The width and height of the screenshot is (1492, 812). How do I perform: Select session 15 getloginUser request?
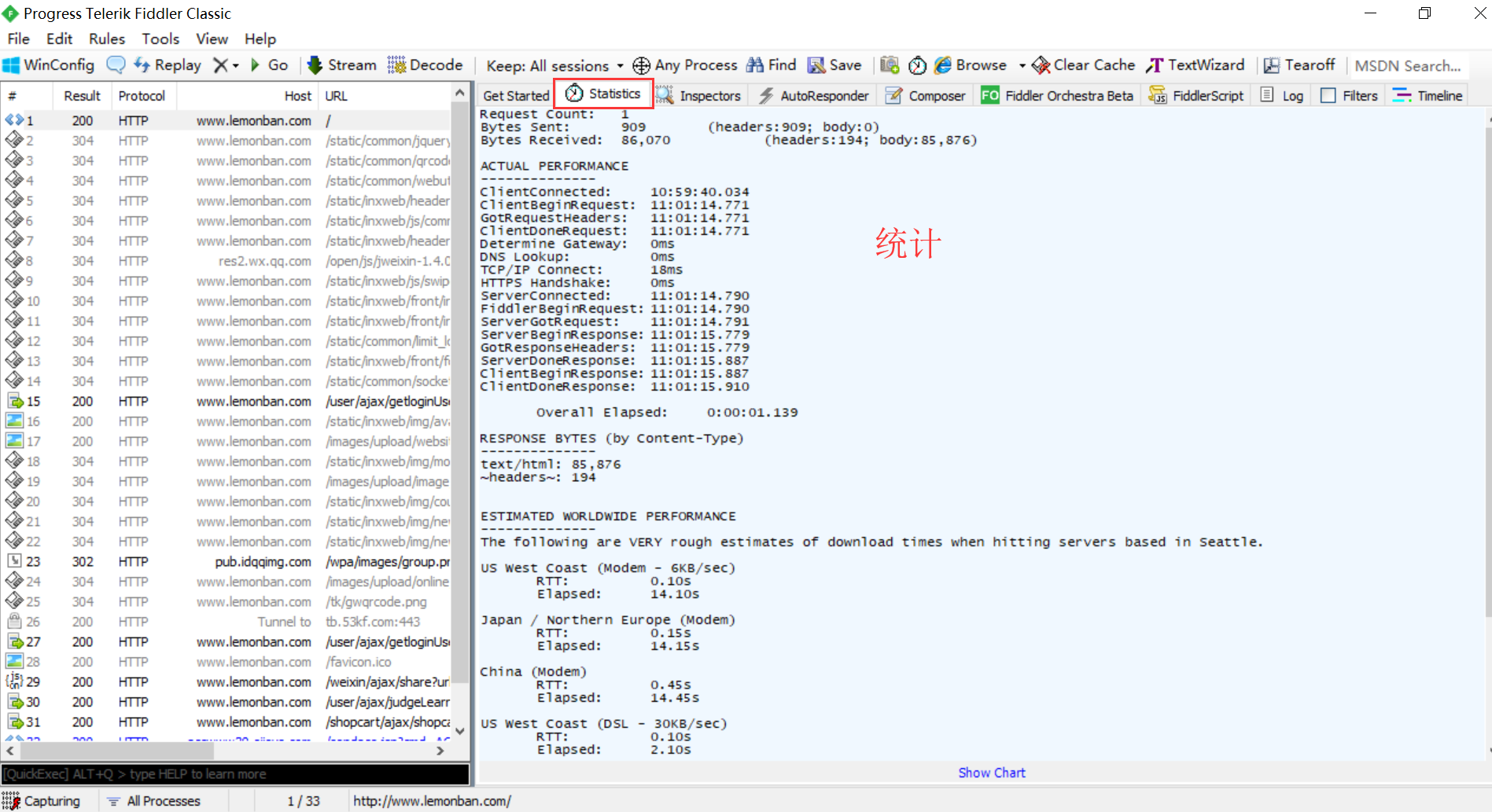coord(227,402)
